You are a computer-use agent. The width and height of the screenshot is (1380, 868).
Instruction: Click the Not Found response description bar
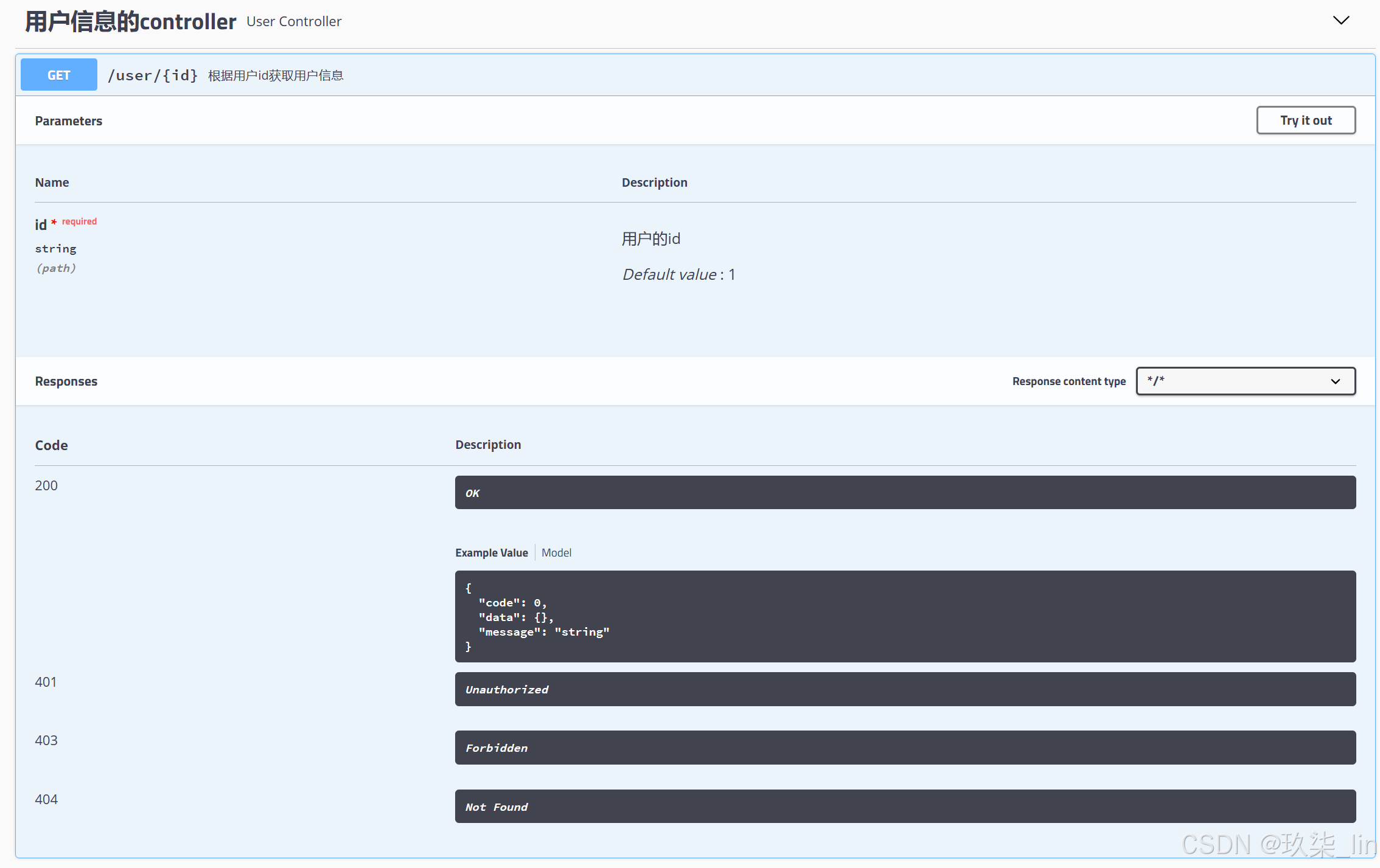tap(905, 807)
